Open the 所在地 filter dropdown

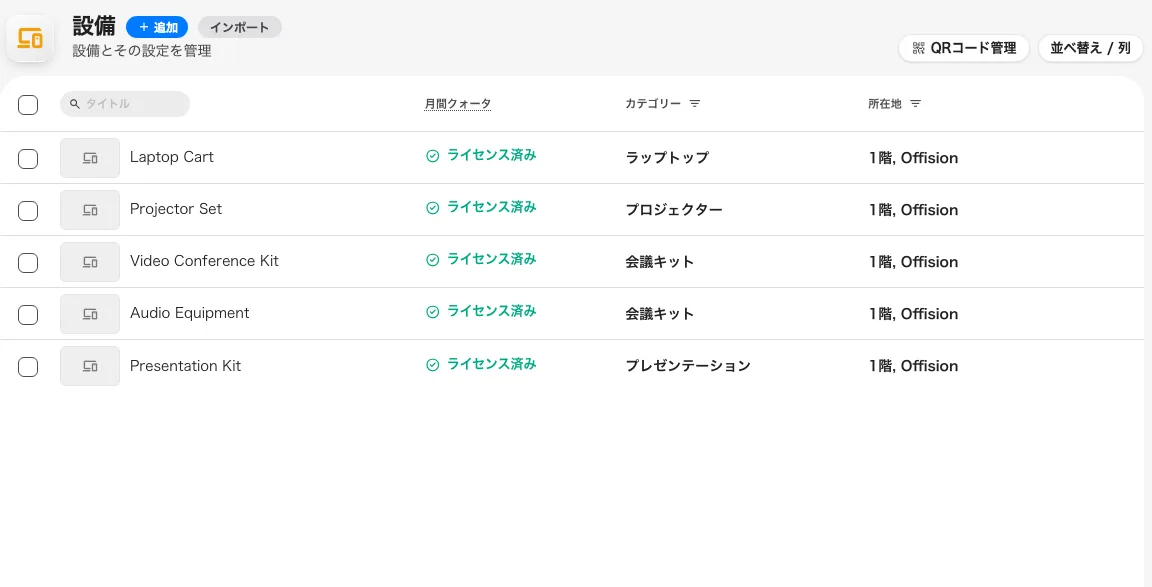point(915,104)
